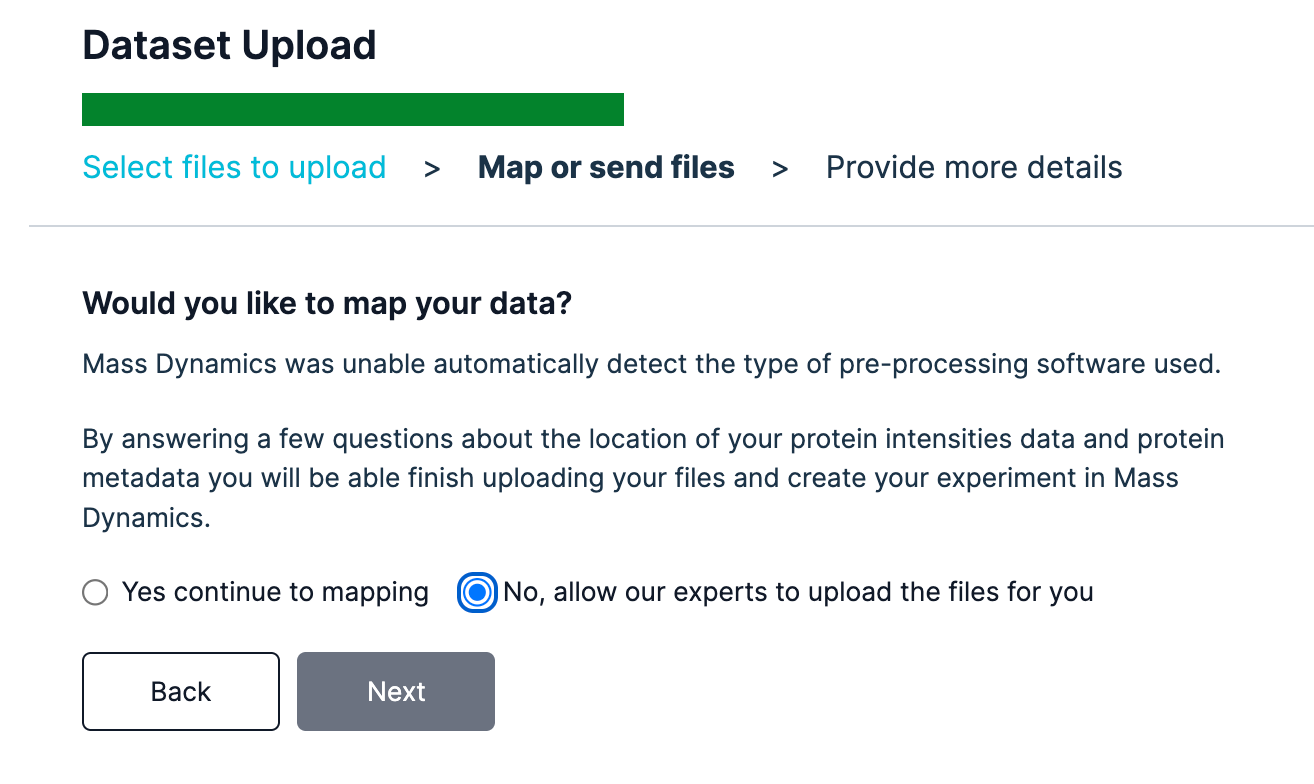
Task: Click the final word "Dynamics." ending the paragraph
Action: [146, 518]
